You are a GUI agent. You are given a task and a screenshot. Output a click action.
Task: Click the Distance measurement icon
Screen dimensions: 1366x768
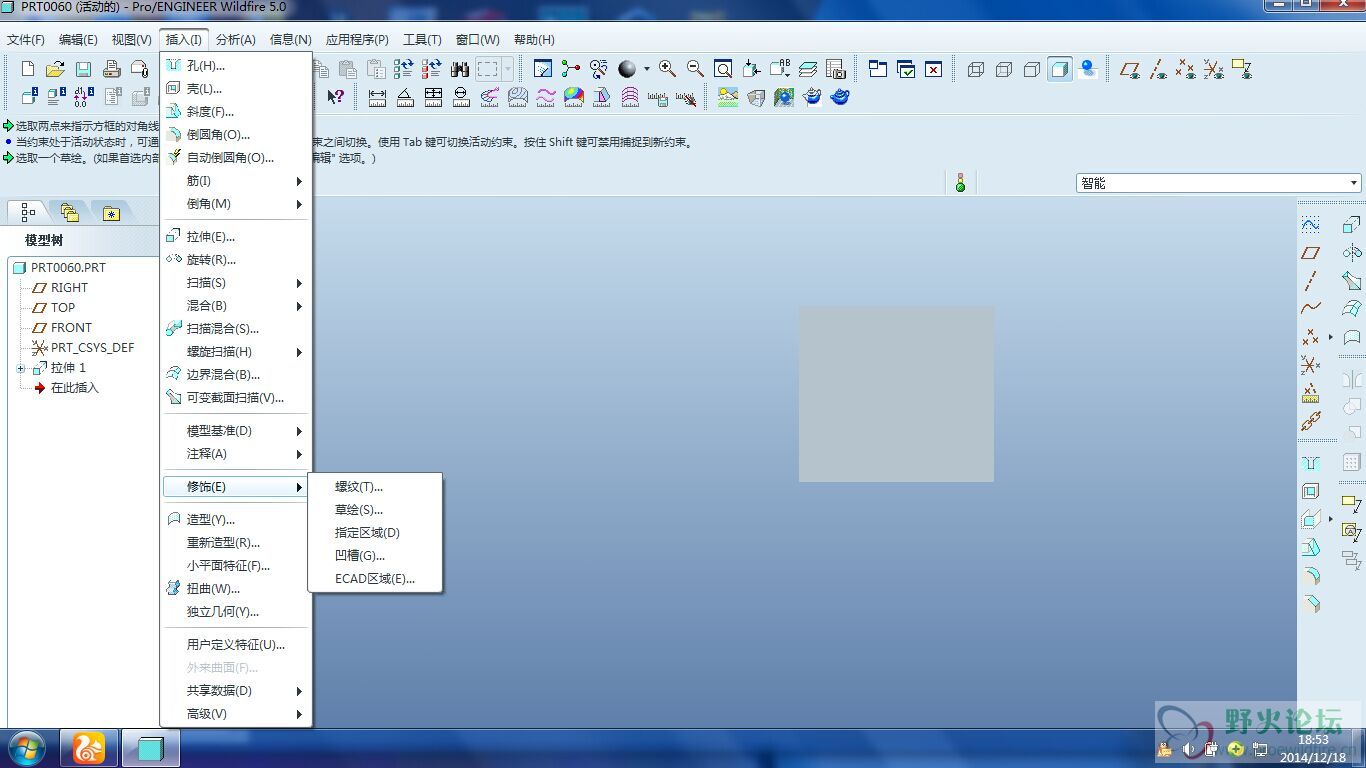click(x=377, y=97)
